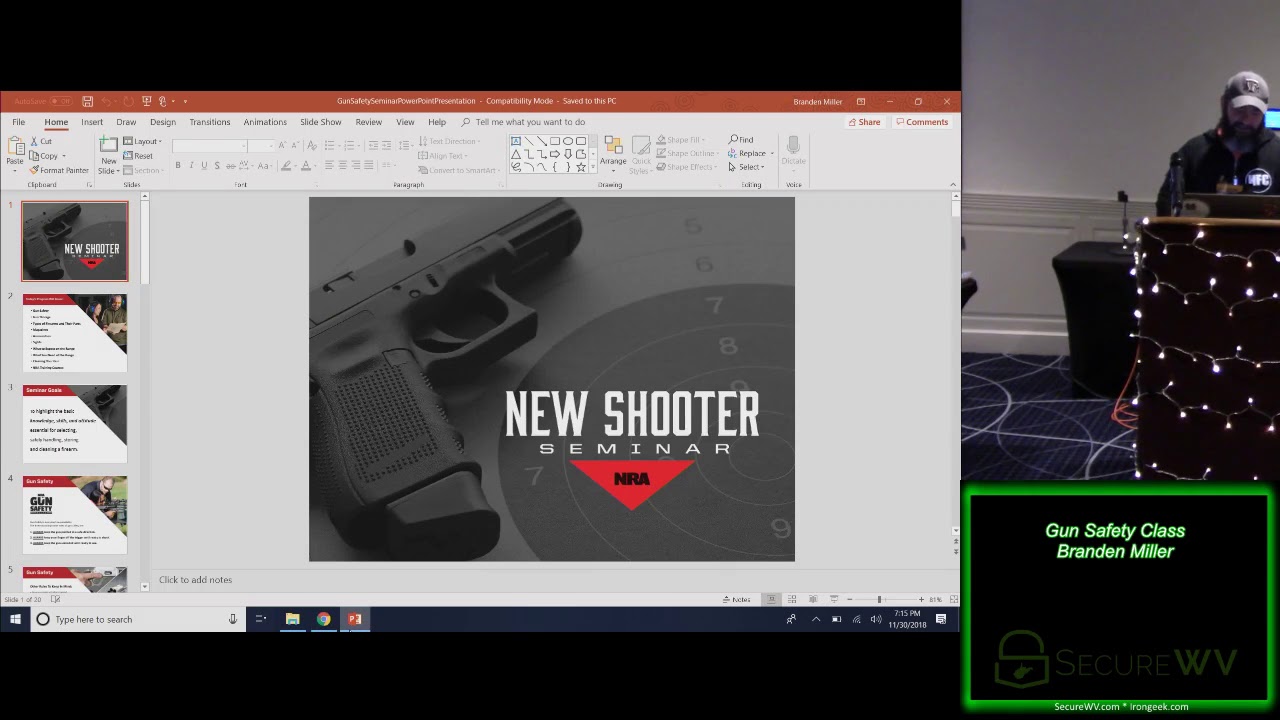Click the Paste clipboard icon
This screenshot has height=720, width=1280.
[x=14, y=146]
